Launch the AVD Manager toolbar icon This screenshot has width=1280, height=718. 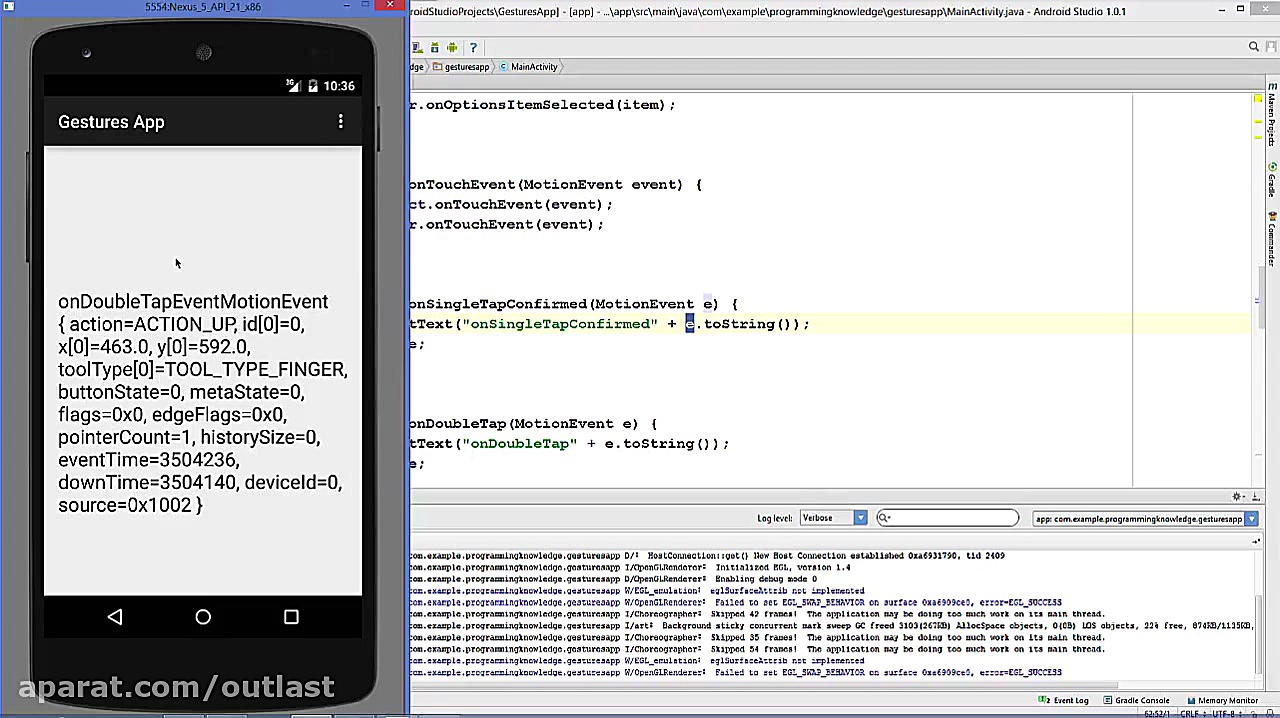415,47
